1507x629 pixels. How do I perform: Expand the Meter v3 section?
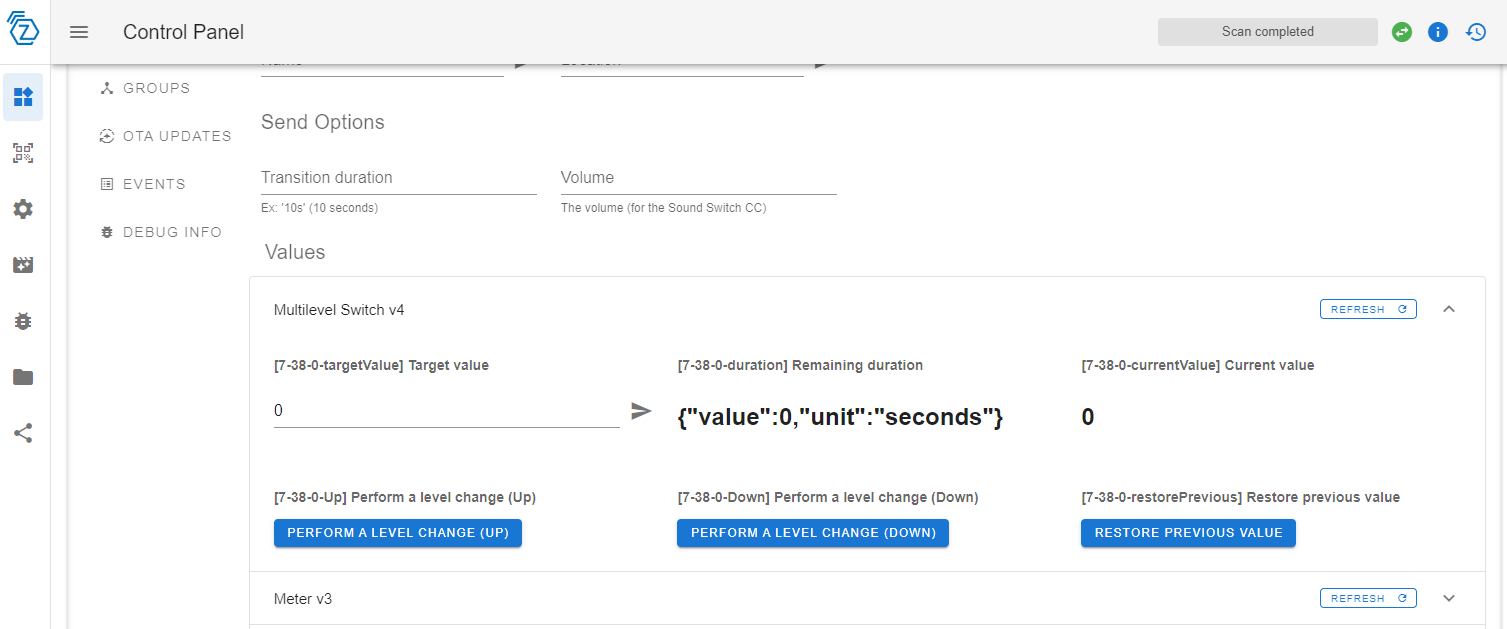pos(1449,597)
